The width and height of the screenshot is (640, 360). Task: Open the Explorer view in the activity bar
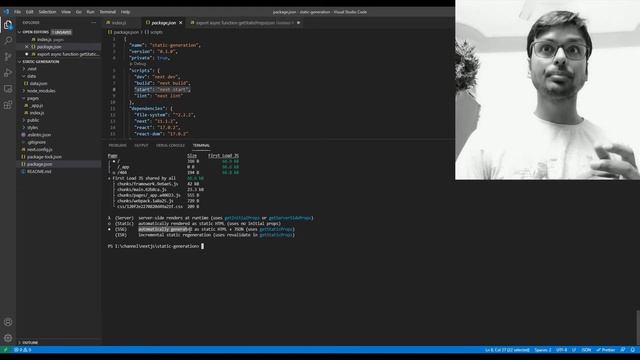pyautogui.click(x=8, y=24)
